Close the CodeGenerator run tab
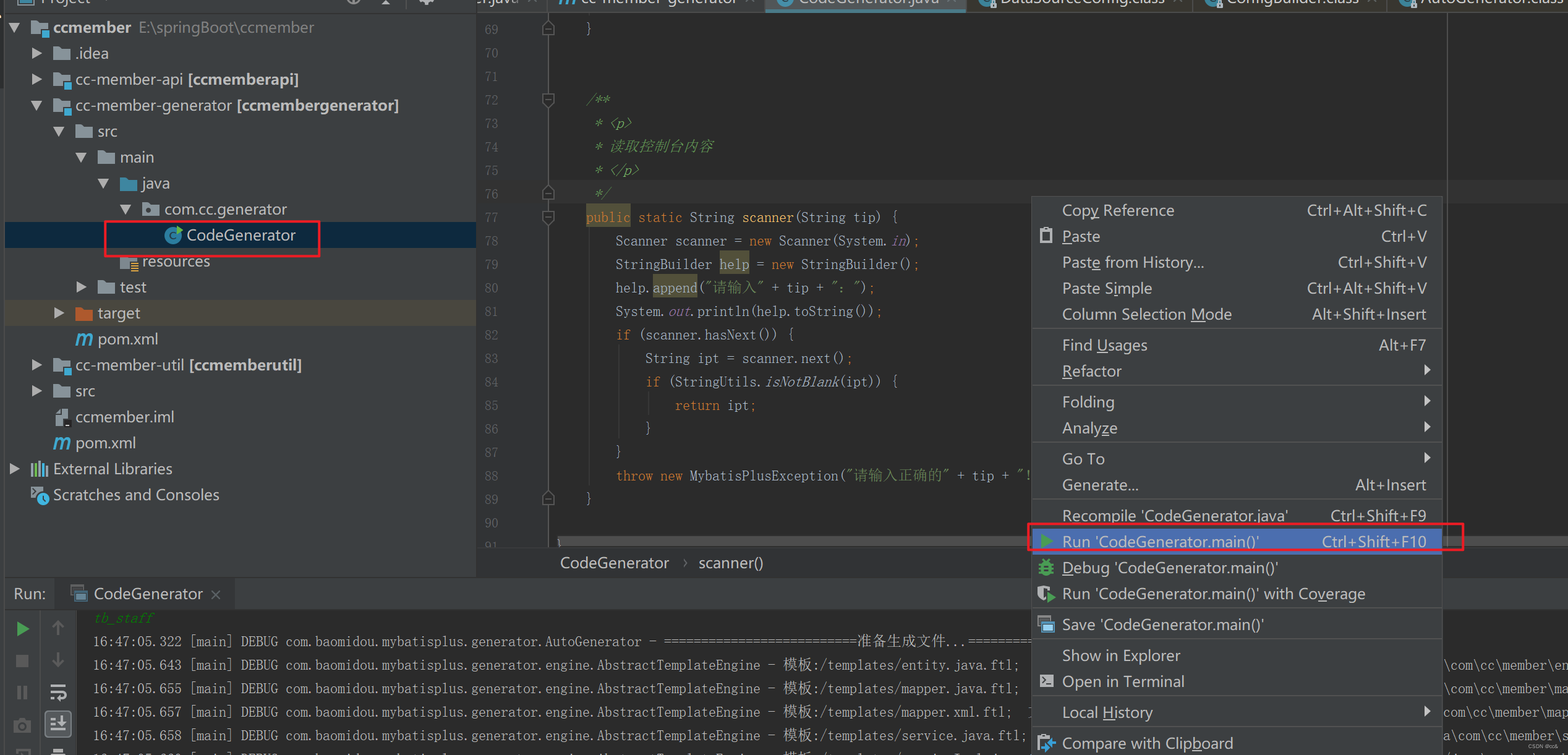The image size is (1568, 755). pos(216,594)
